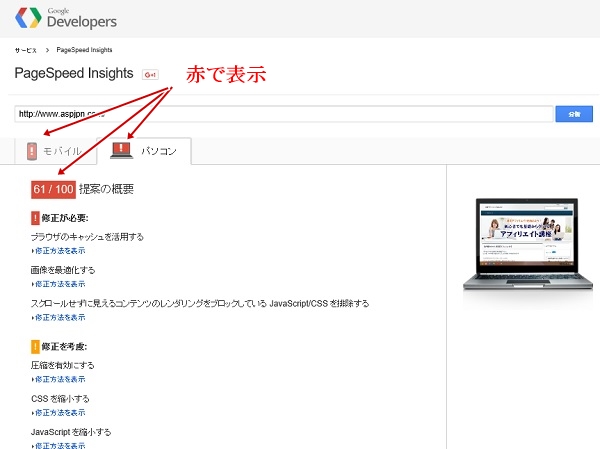Click the laptop screenshot preview thumbnail
Viewport: 600px width, 449px height.
[x=528, y=244]
